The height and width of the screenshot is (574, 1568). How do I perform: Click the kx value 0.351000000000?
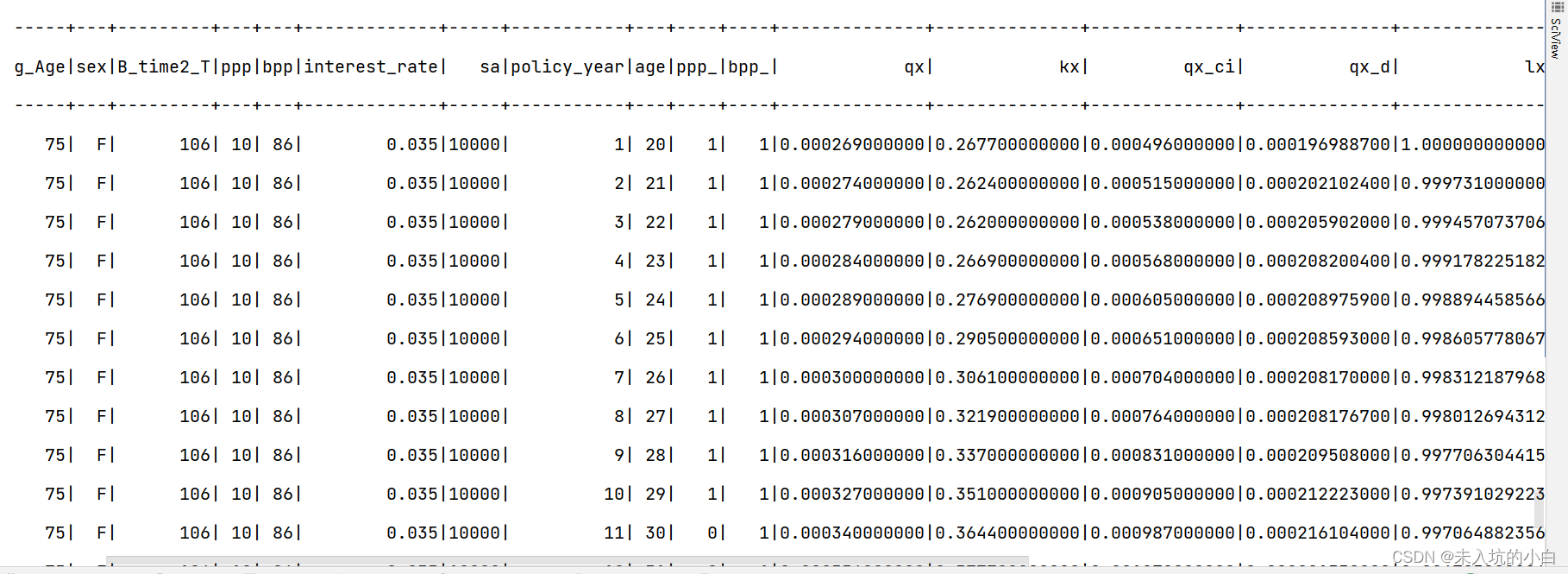(x=1007, y=495)
